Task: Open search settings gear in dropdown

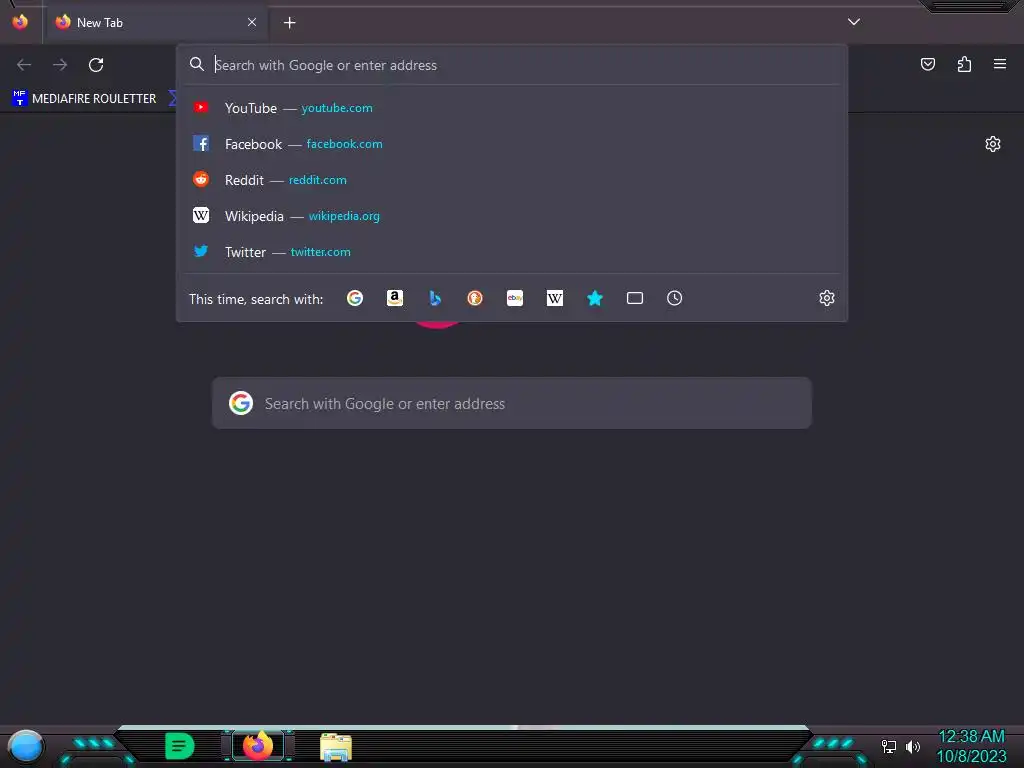Action: (x=827, y=298)
